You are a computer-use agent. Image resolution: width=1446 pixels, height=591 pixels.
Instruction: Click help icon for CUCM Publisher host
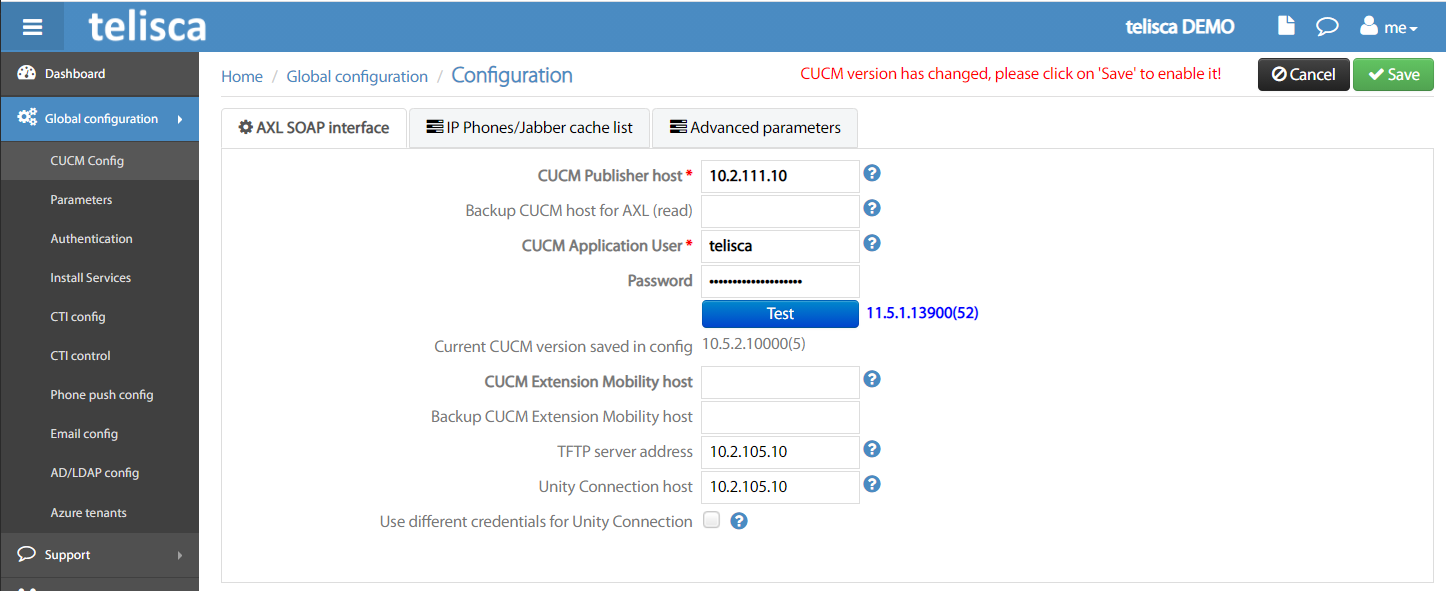872,174
